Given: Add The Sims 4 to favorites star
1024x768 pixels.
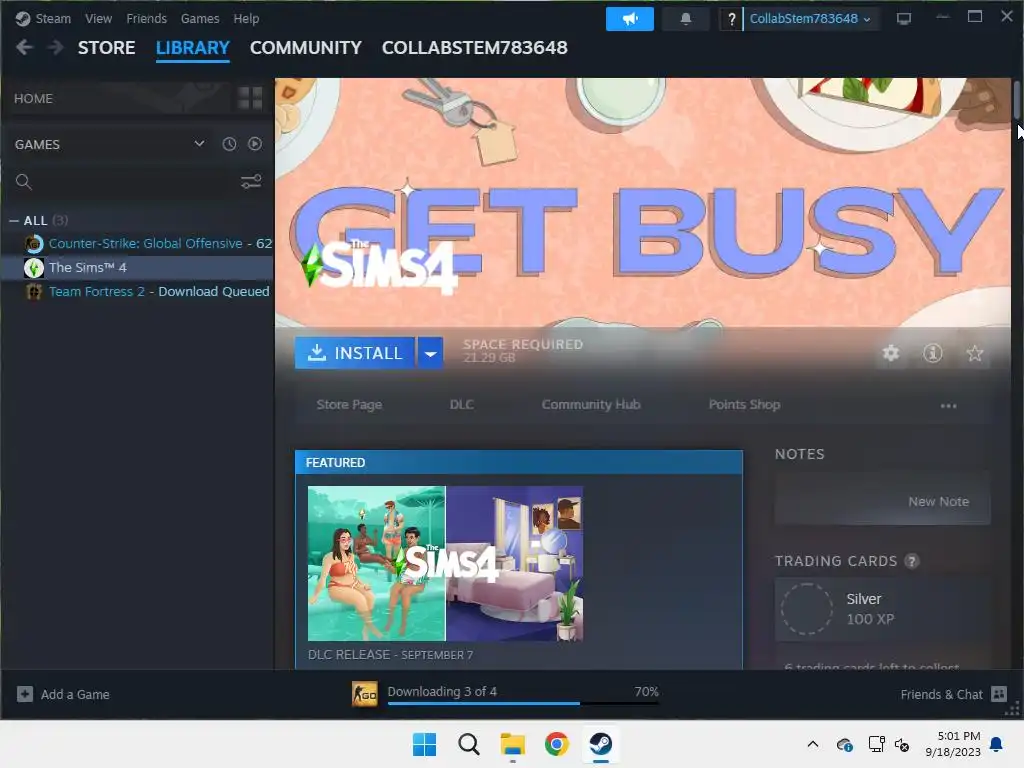Looking at the screenshot, I should click(974, 353).
